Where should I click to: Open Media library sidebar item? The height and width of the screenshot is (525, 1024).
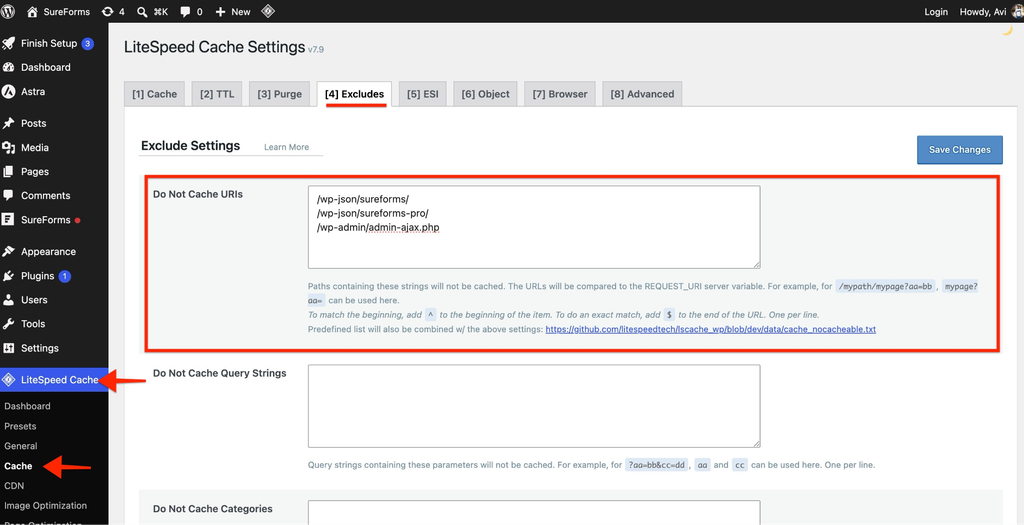tap(35, 148)
